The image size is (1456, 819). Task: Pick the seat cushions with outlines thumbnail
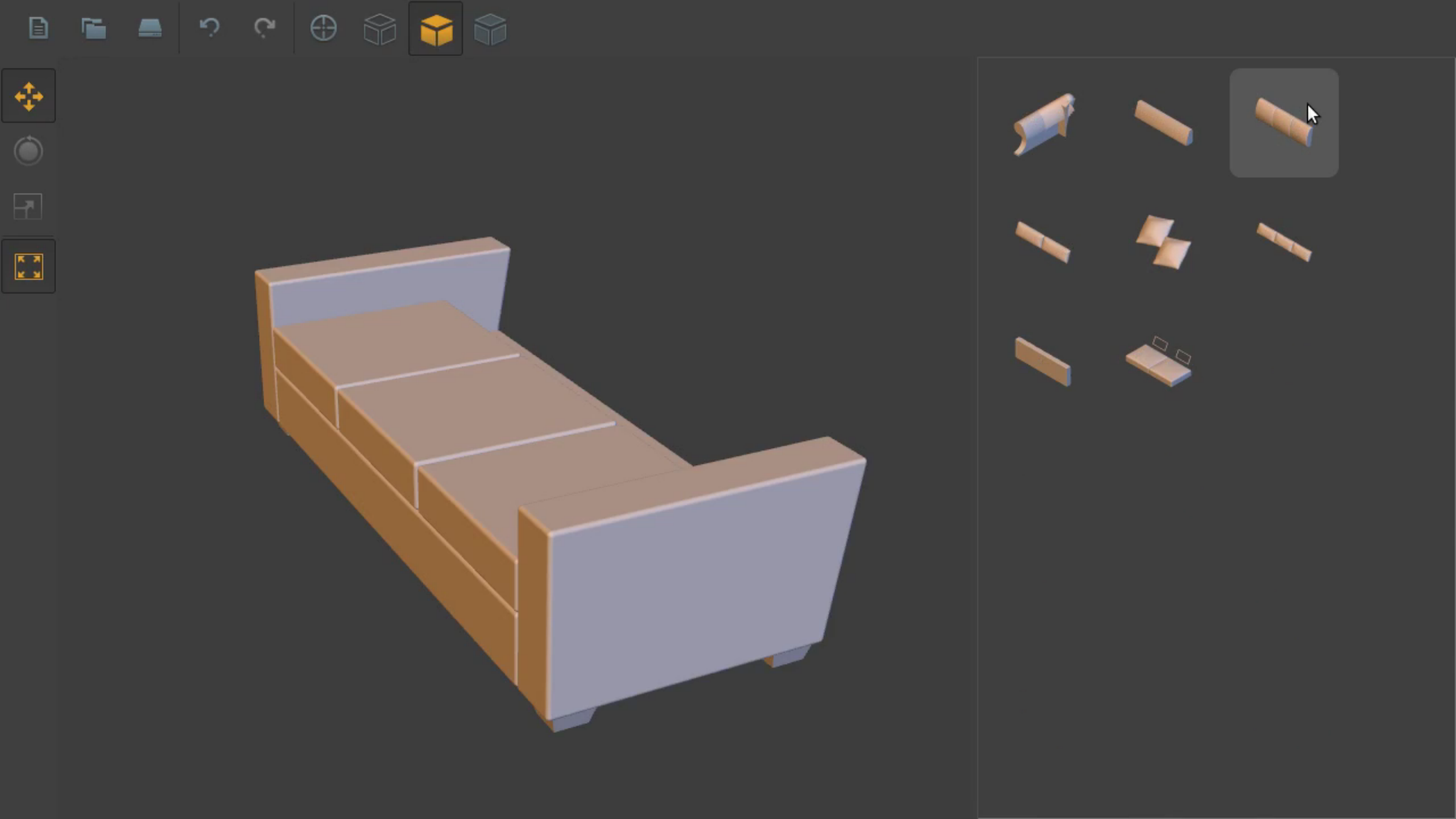coord(1159,361)
